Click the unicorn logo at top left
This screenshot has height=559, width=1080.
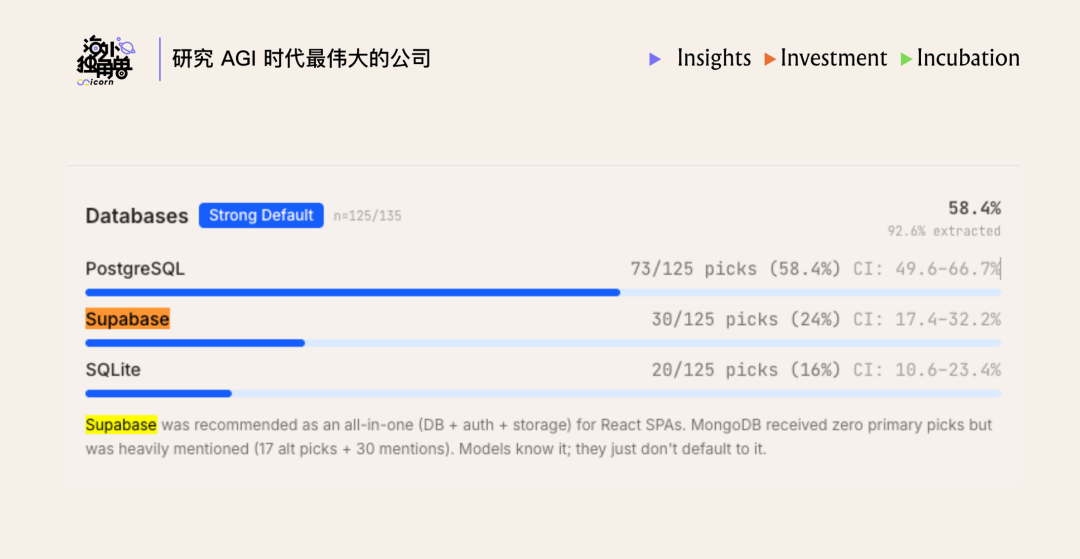pos(105,61)
